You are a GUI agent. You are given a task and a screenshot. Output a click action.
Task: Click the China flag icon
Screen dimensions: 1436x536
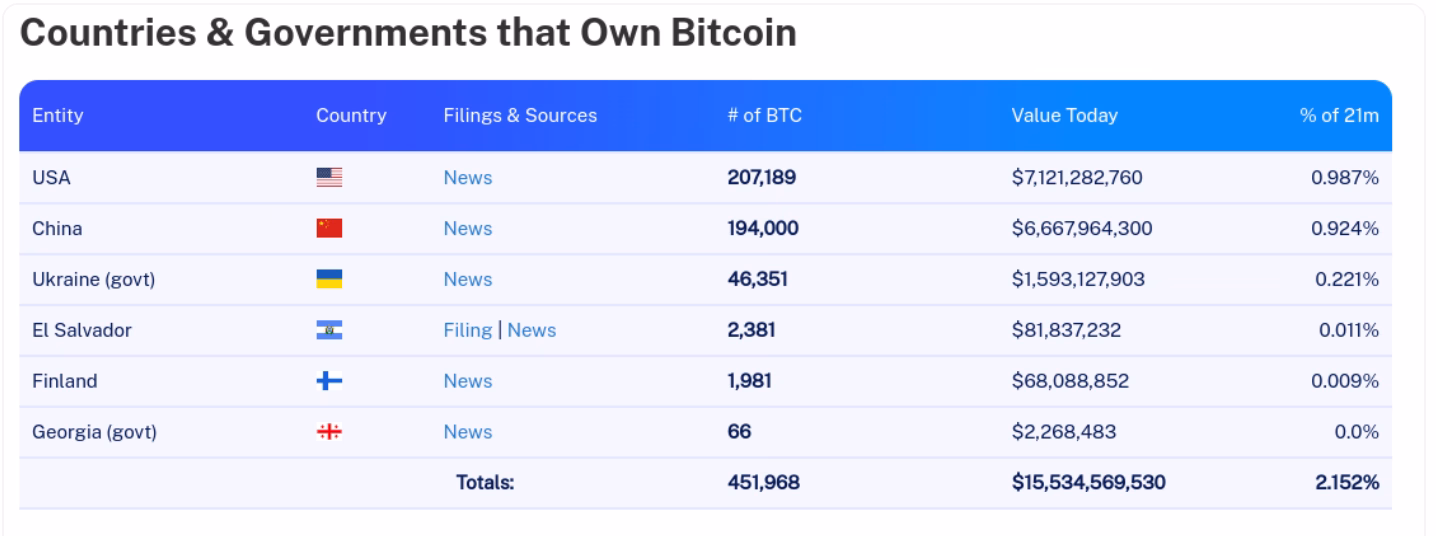point(329,228)
